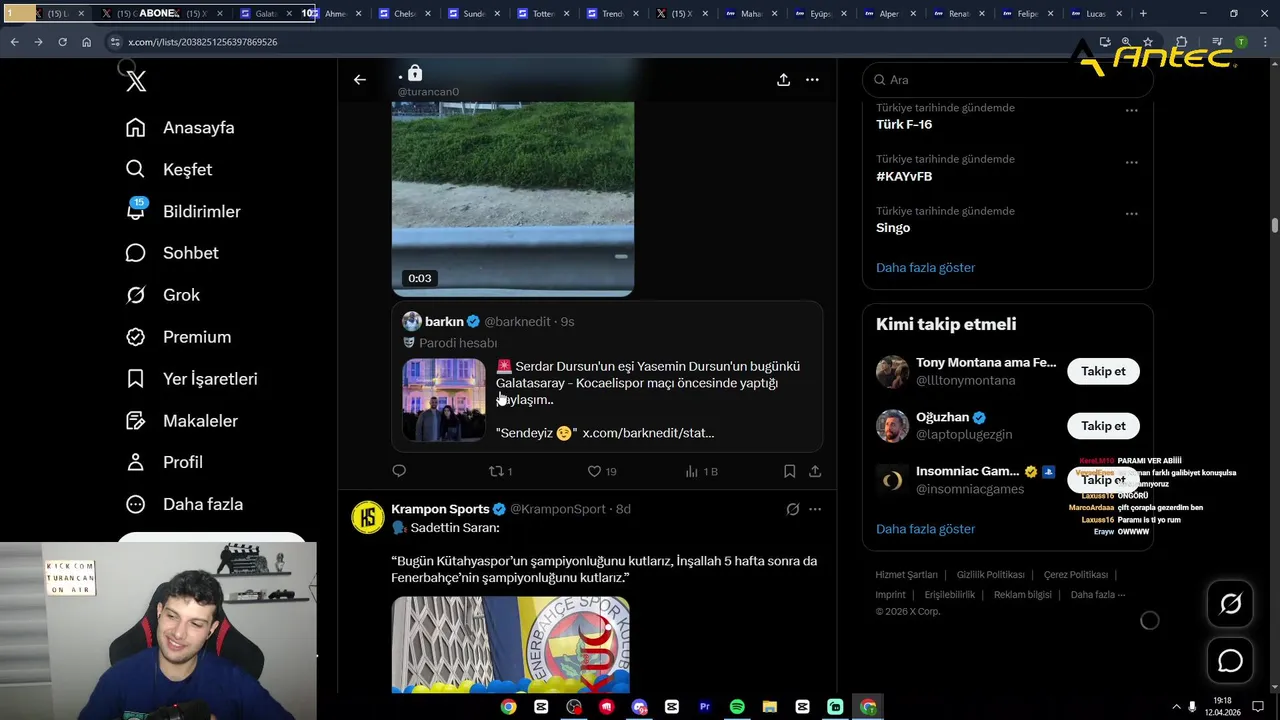This screenshot has width=1280, height=720.
Task: Click the notifications bell icon
Action: click(136, 211)
